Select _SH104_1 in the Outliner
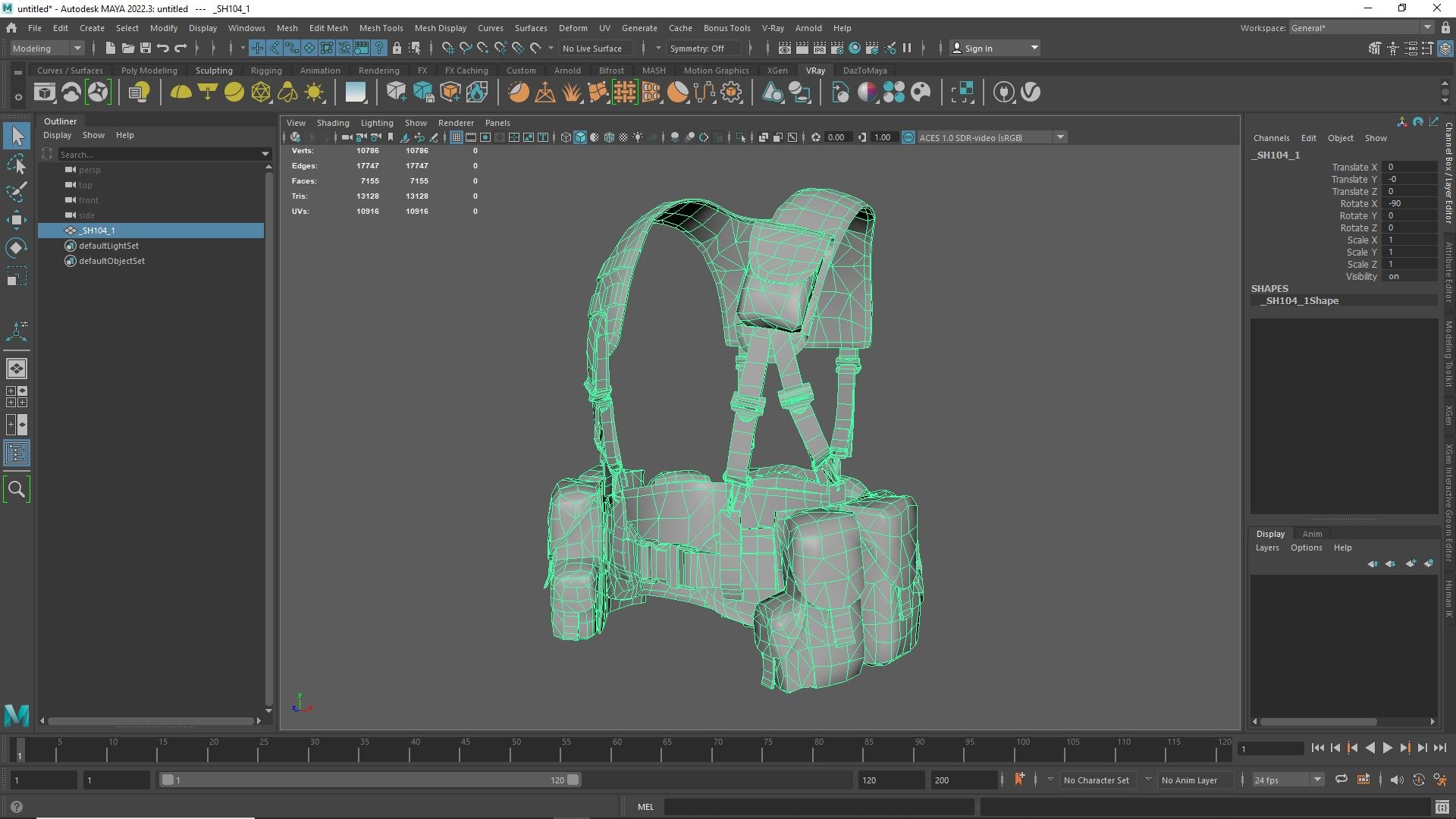The height and width of the screenshot is (819, 1456). [97, 231]
